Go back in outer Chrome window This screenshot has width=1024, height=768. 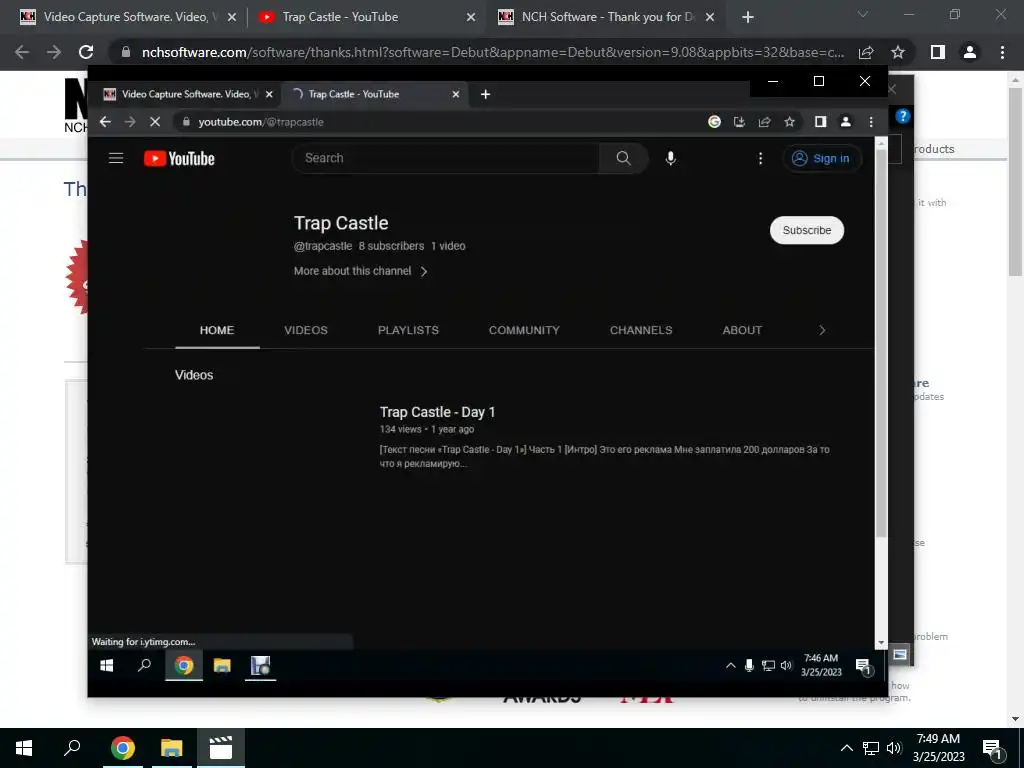[x=22, y=52]
